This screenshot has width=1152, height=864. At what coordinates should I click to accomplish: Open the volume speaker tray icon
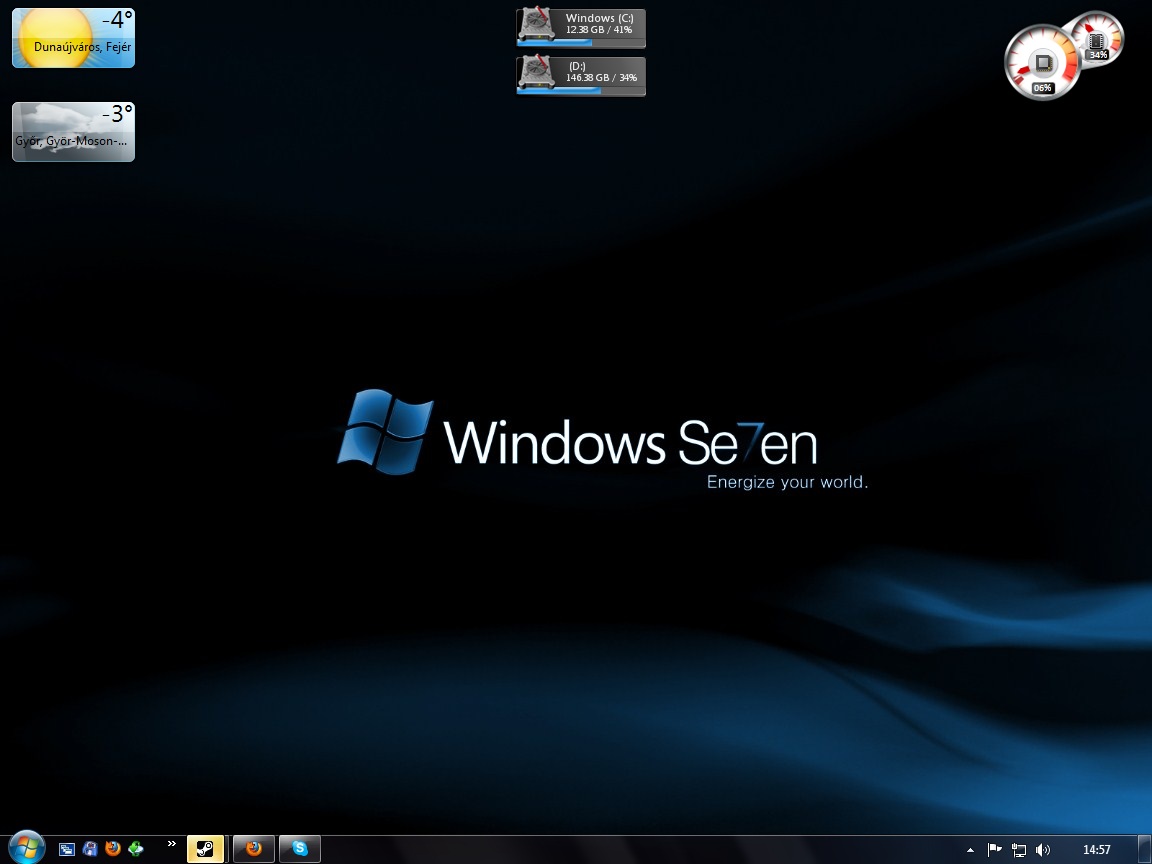click(1043, 850)
